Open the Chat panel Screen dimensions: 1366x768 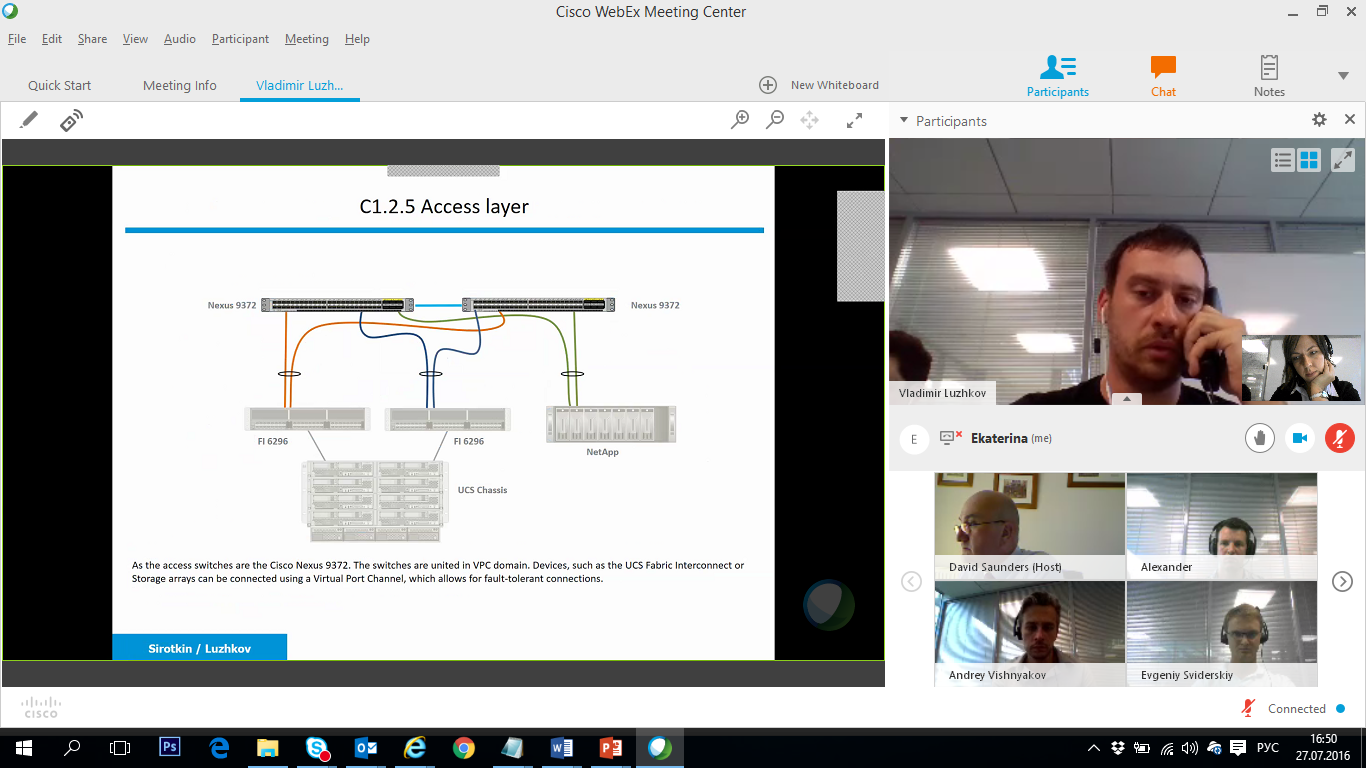[x=1163, y=76]
